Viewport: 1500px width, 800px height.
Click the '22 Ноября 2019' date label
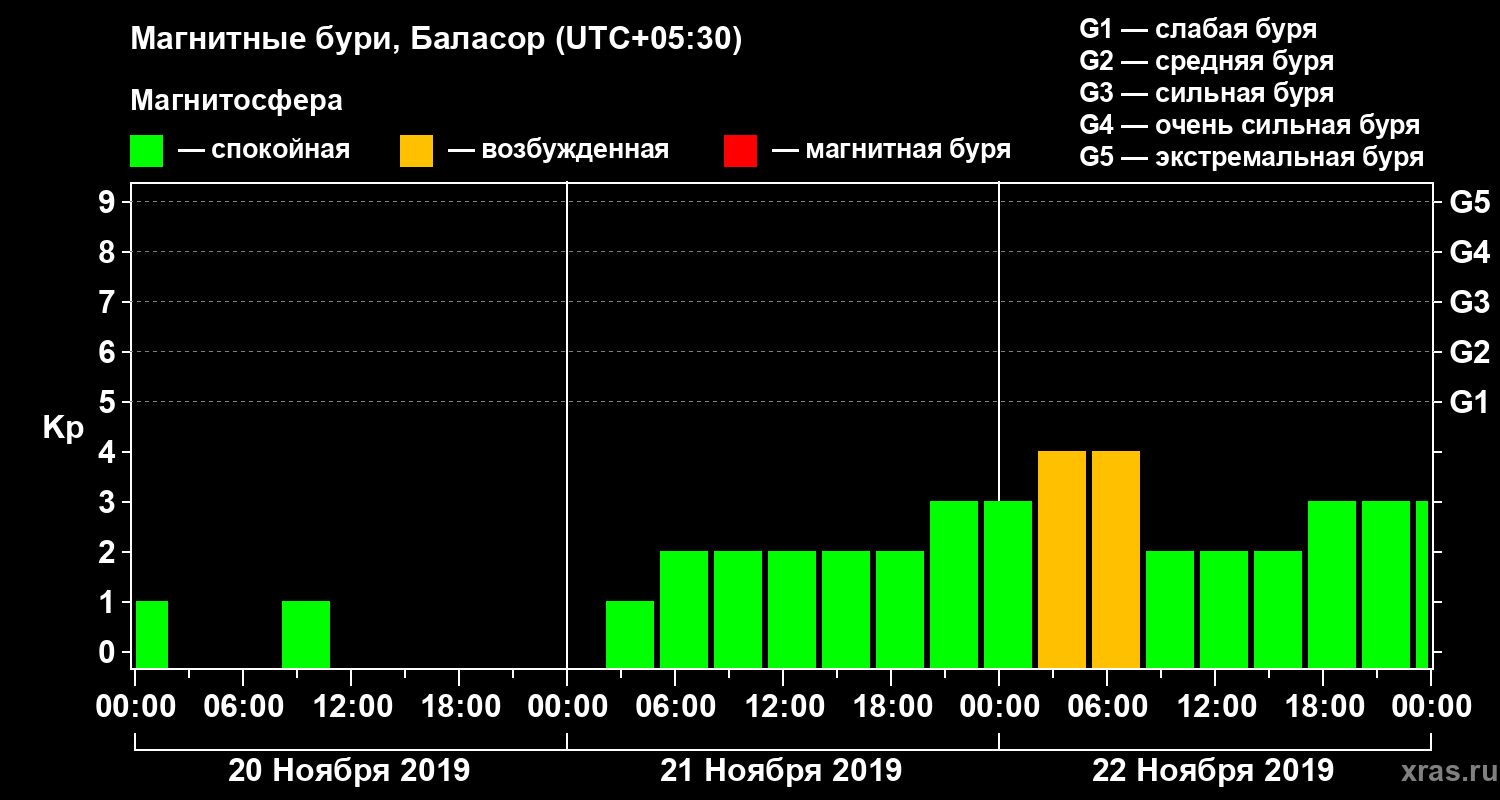click(1213, 770)
